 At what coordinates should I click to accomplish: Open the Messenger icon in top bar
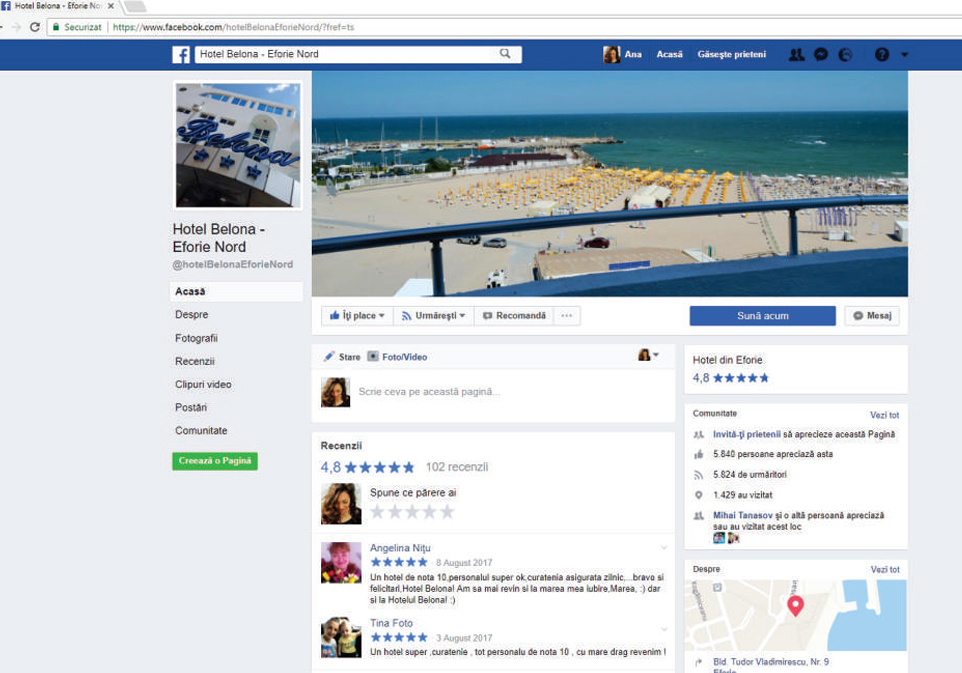click(821, 55)
